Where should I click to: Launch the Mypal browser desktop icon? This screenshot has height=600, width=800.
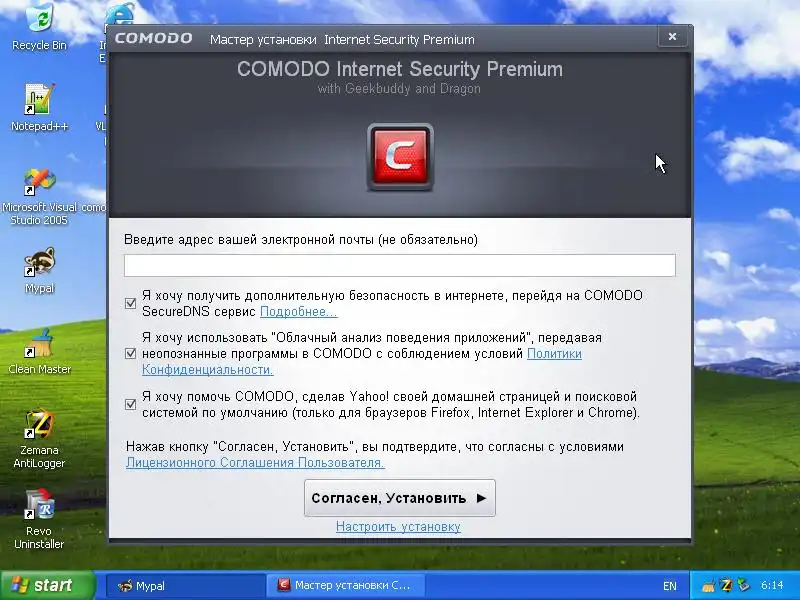(x=39, y=270)
